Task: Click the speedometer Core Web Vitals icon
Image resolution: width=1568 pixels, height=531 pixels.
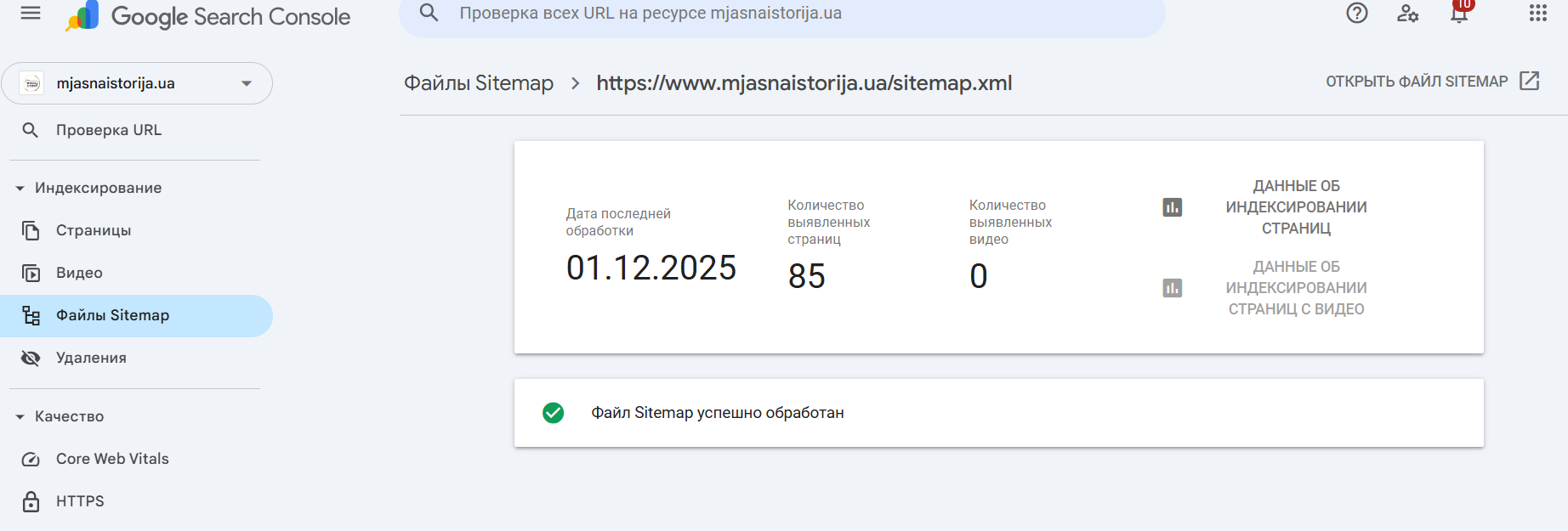Action: point(31,459)
